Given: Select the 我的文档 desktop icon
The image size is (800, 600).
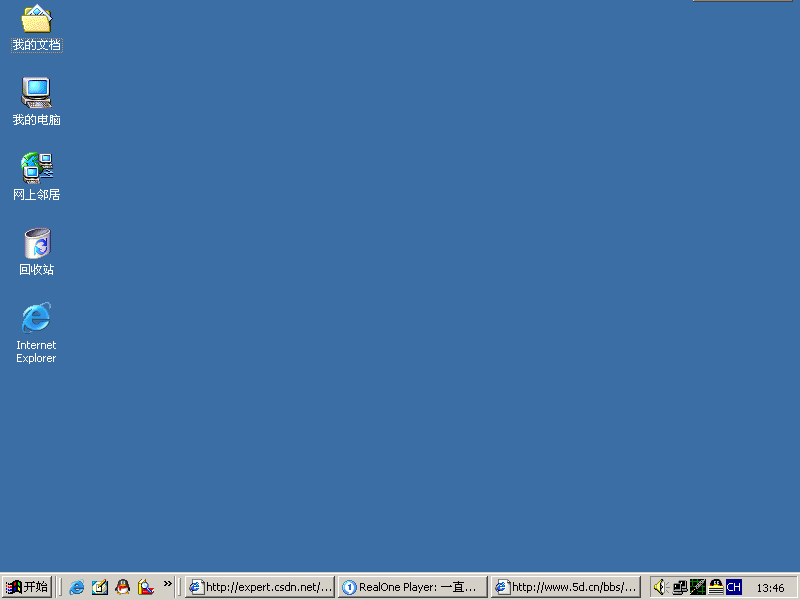Looking at the screenshot, I should click(36, 27).
